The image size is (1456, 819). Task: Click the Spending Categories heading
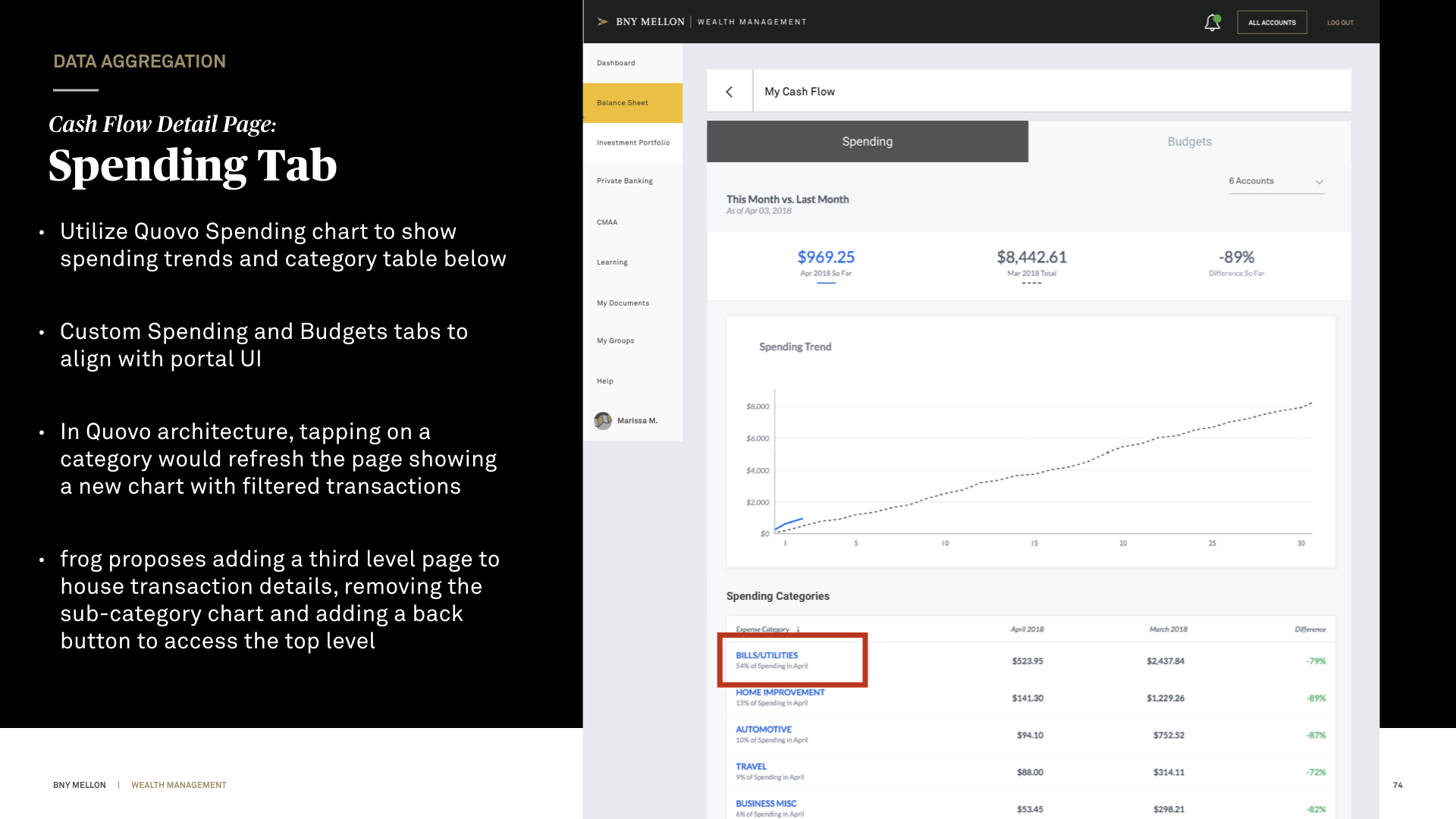[x=777, y=596]
